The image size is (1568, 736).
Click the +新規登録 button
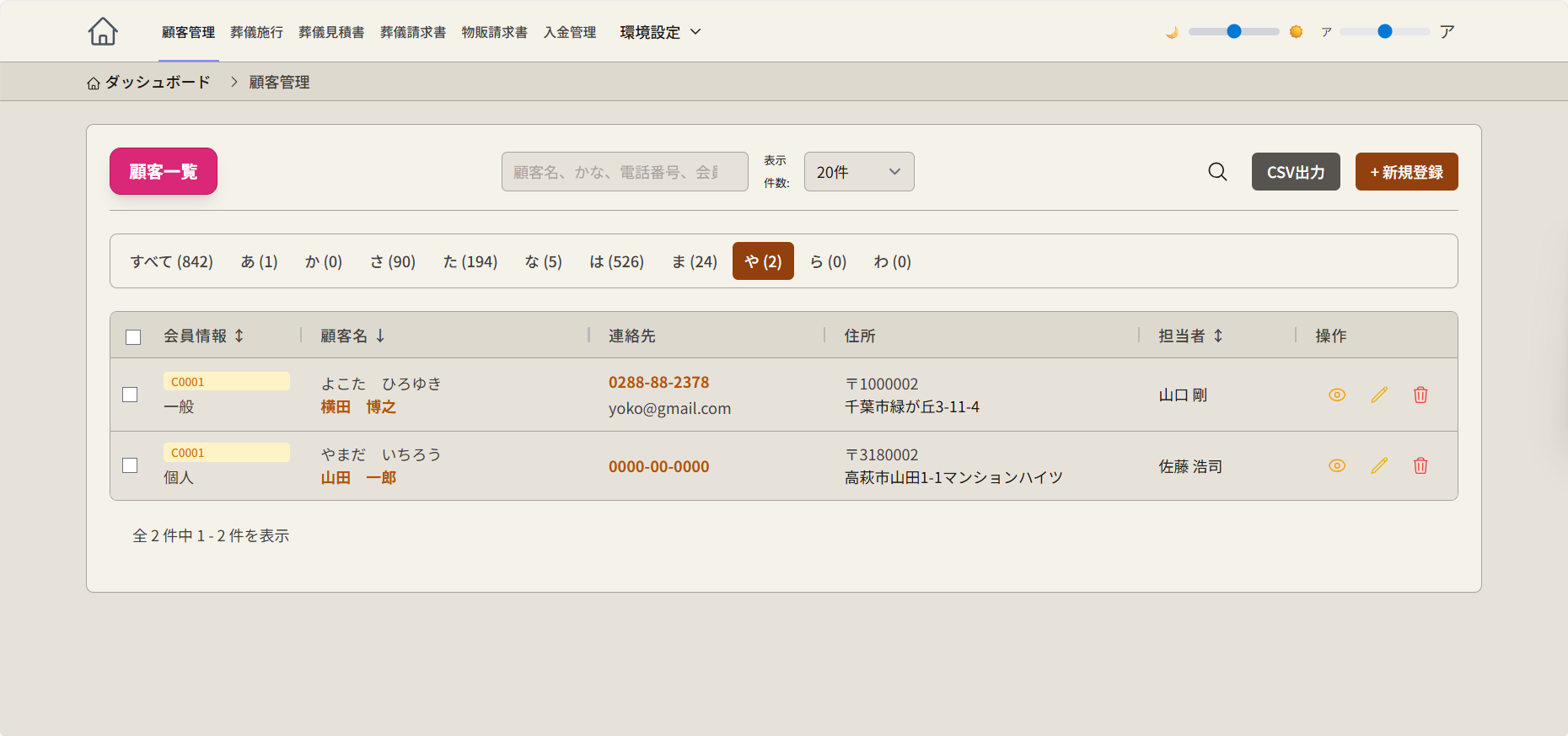point(1406,172)
